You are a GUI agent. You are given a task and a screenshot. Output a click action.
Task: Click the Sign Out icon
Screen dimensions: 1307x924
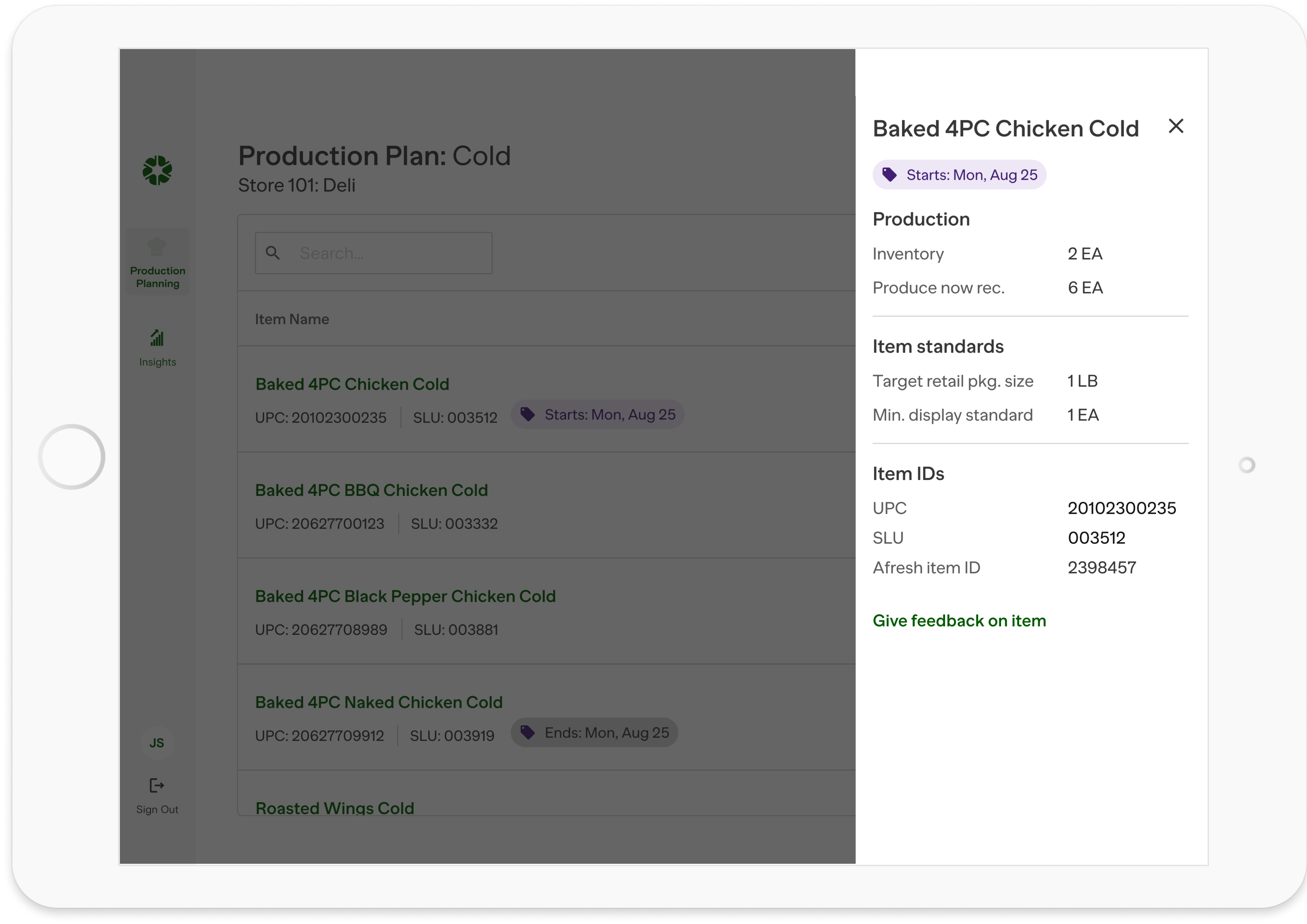(x=157, y=786)
